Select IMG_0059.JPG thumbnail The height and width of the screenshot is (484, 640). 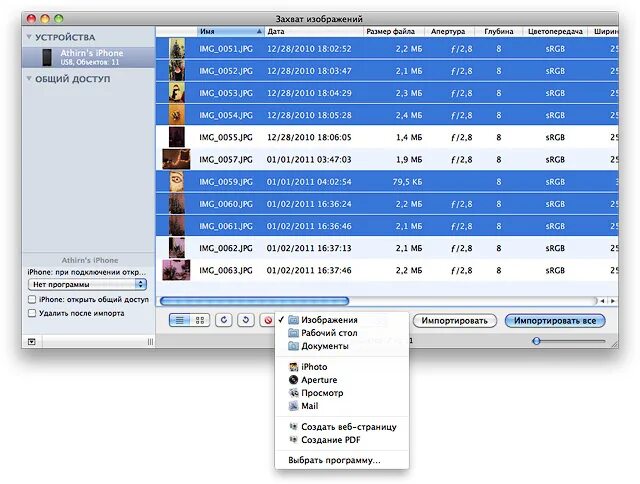pyautogui.click(x=177, y=182)
